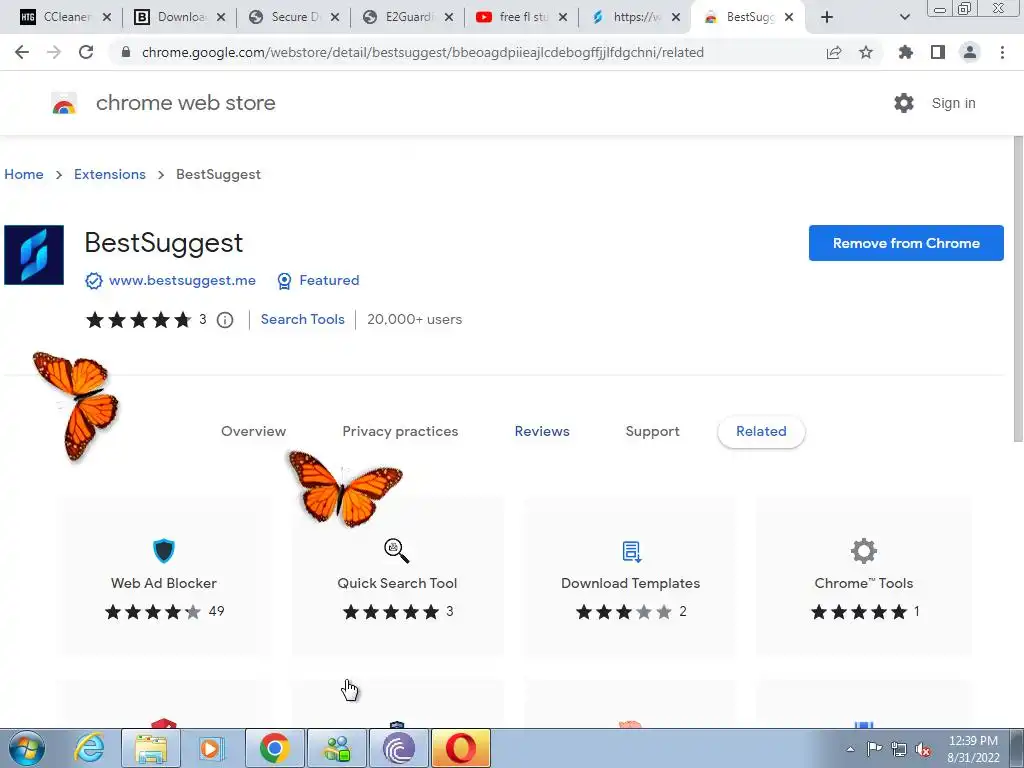The width and height of the screenshot is (1024, 768).
Task: Click the BestSuggest five-star rating
Action: click(138, 320)
